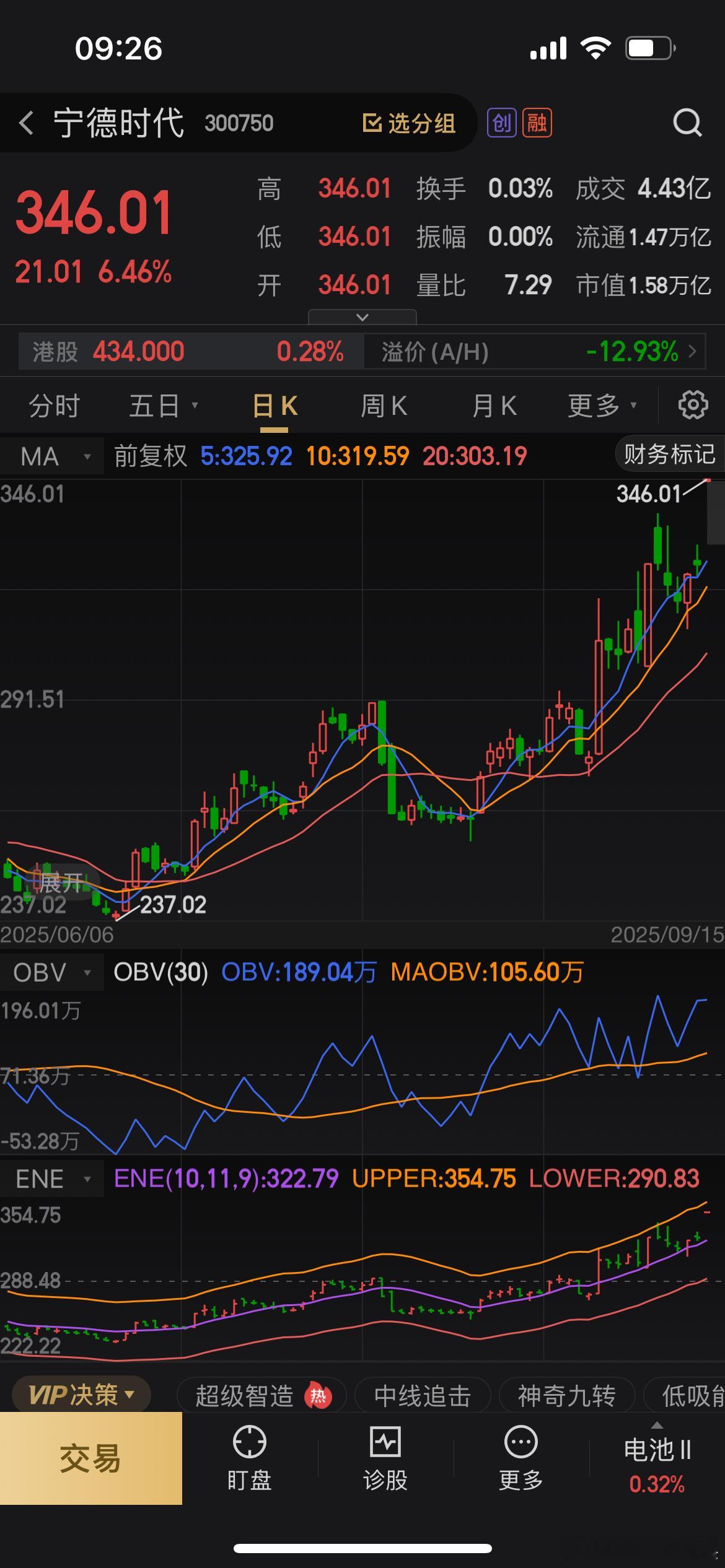Tap the MAOBV:105.60万 value

pyautogui.click(x=487, y=972)
